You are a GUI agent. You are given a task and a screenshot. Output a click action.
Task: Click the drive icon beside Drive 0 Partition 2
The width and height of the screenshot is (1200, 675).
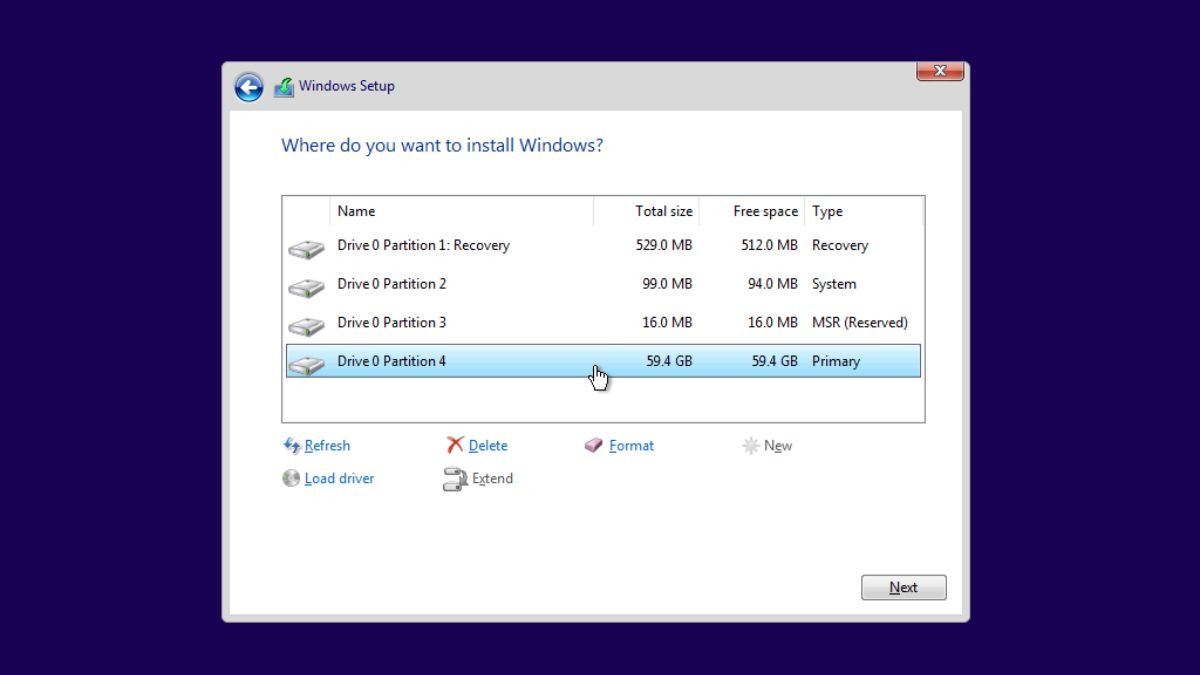point(306,287)
